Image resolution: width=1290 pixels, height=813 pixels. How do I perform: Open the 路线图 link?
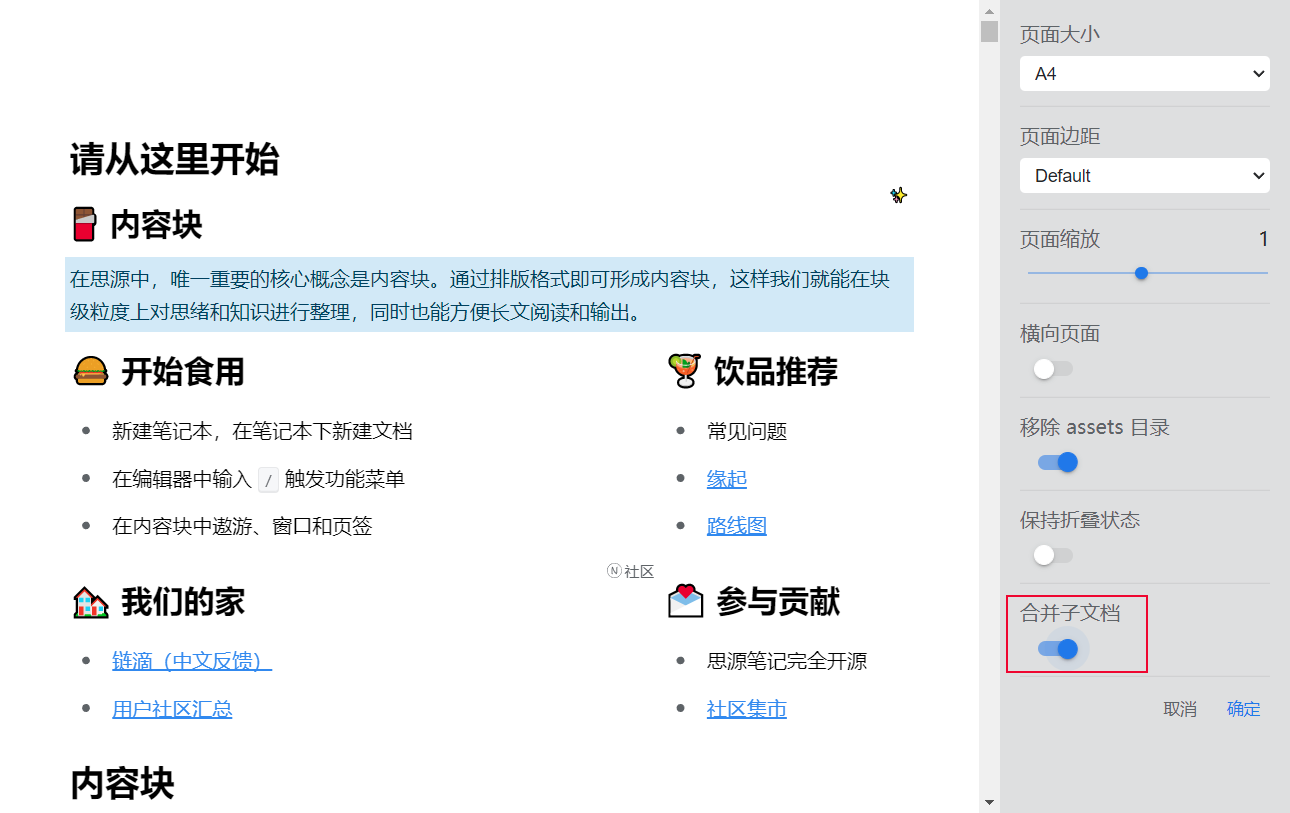point(737,525)
